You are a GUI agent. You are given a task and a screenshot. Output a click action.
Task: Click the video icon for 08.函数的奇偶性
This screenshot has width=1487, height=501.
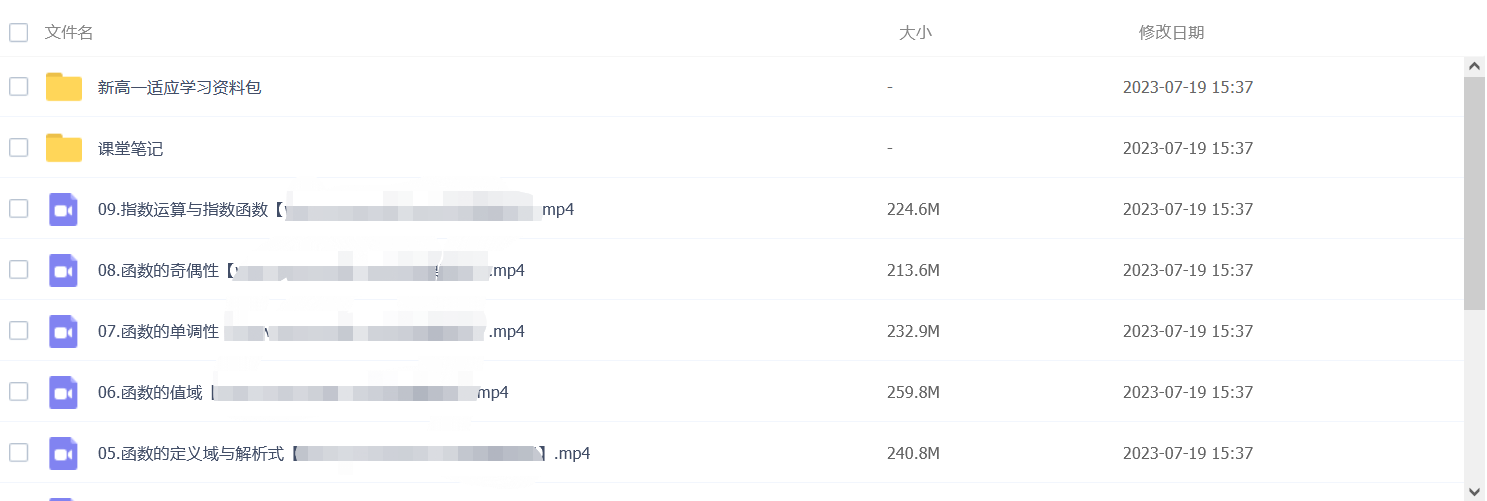pos(64,270)
